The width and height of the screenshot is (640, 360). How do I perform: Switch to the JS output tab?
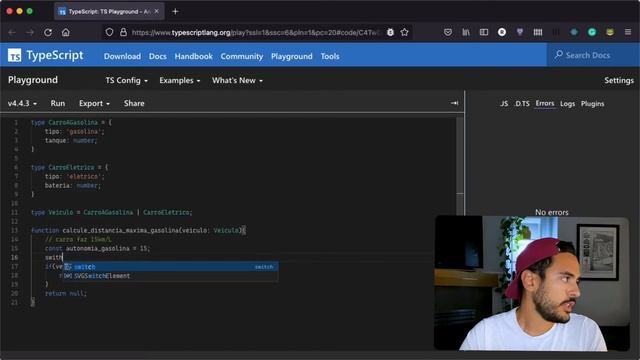click(x=504, y=104)
